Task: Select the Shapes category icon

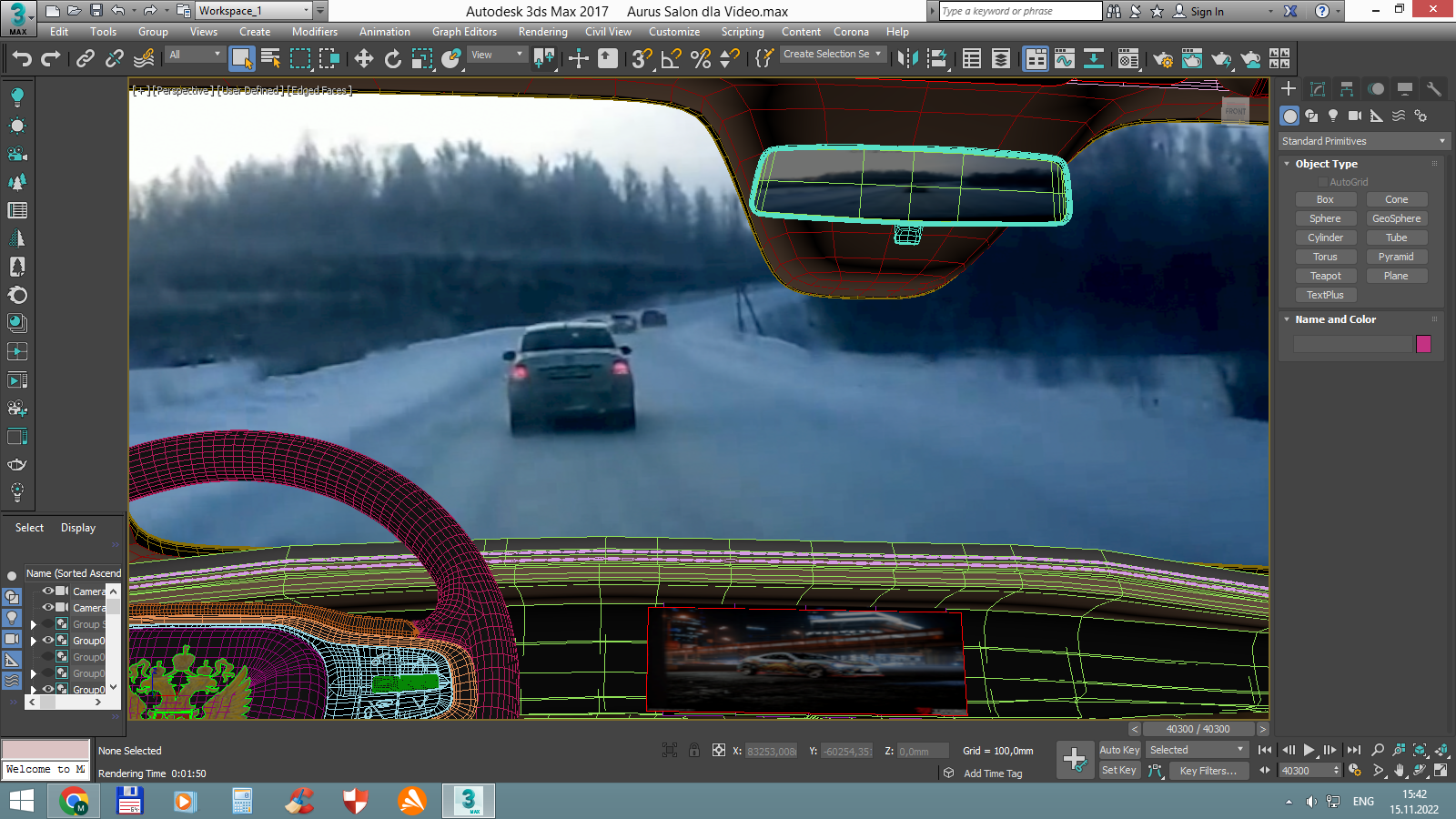Action: coord(1311,116)
